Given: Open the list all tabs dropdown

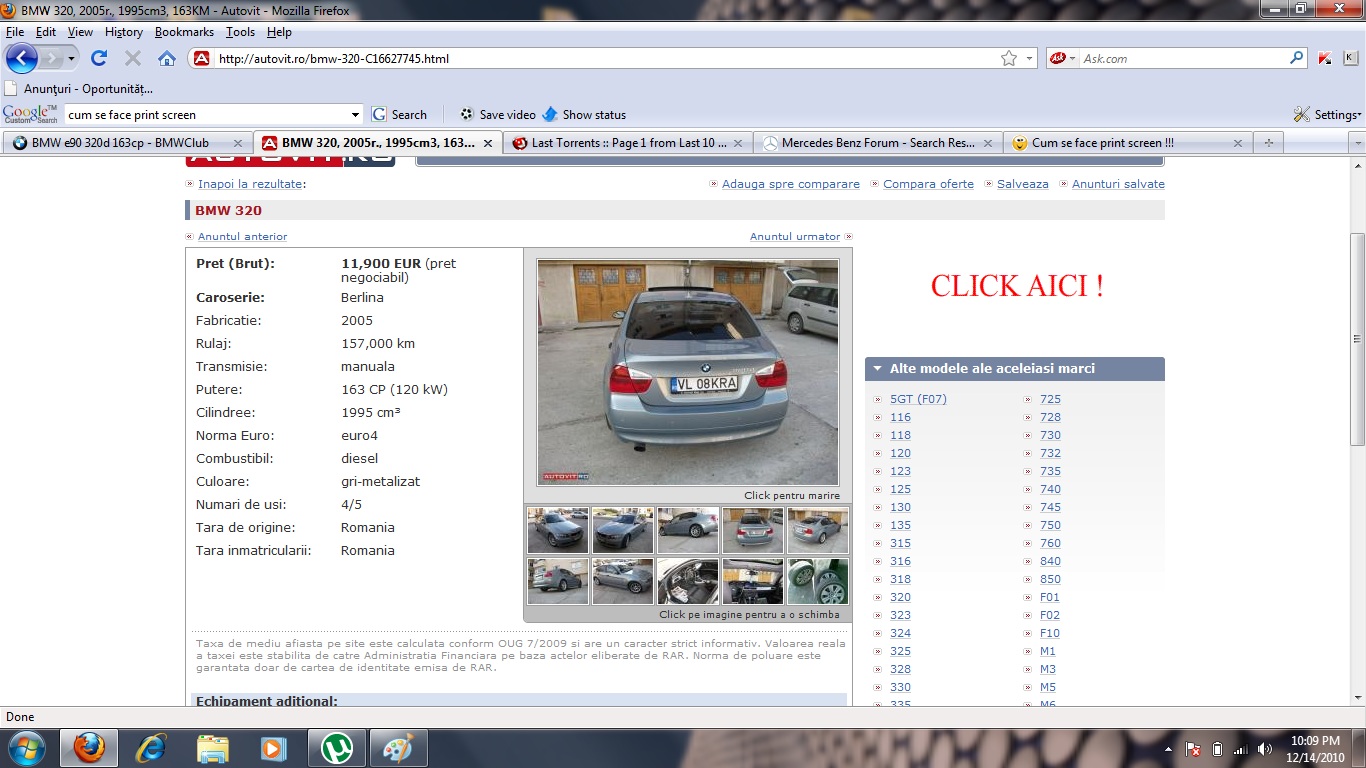Looking at the screenshot, I should (1357, 143).
